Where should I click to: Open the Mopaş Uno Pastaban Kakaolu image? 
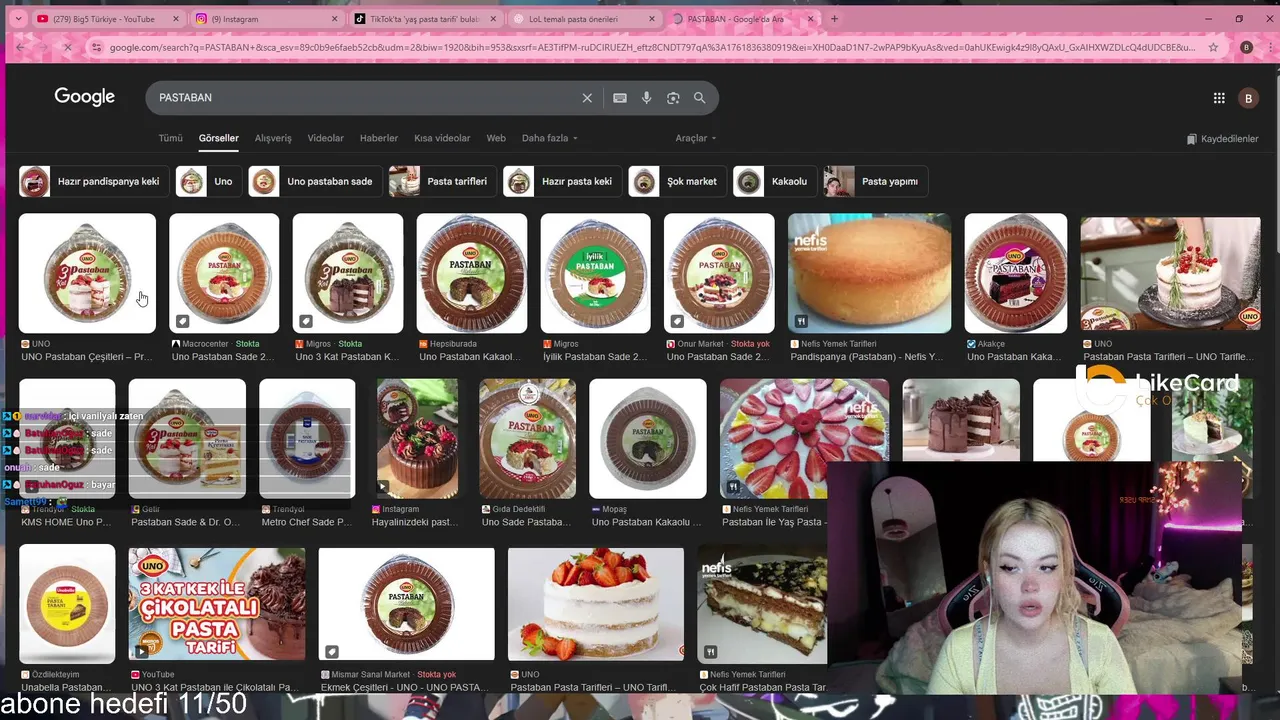tap(648, 438)
